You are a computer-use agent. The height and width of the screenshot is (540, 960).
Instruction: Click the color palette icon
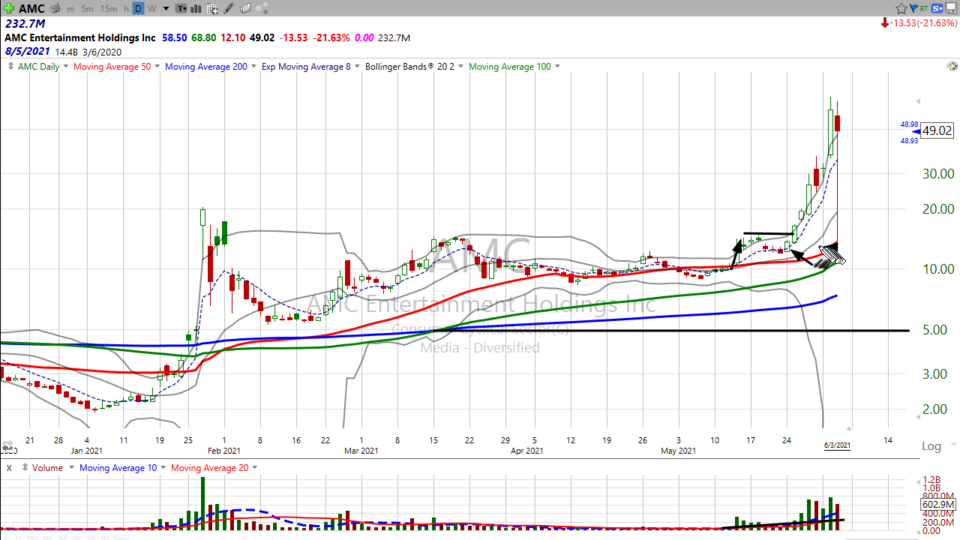click(952, 66)
